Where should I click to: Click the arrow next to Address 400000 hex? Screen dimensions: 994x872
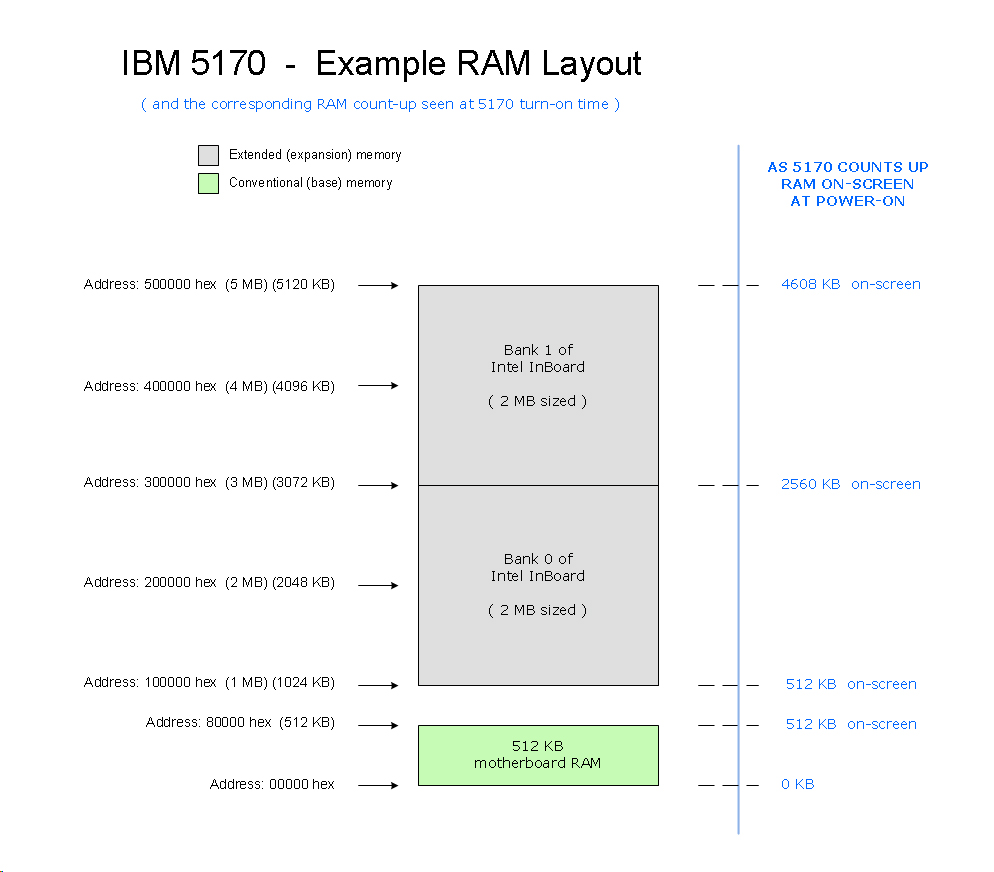[378, 386]
